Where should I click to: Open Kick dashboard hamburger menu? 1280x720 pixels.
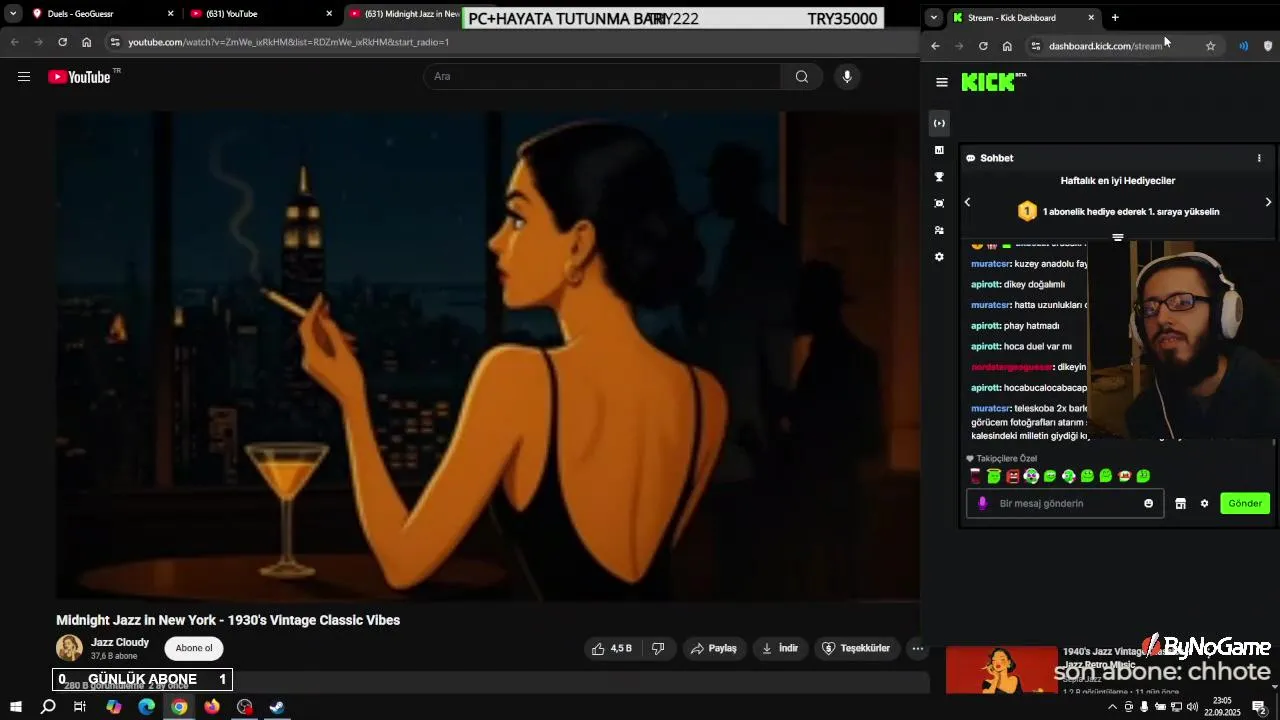941,82
